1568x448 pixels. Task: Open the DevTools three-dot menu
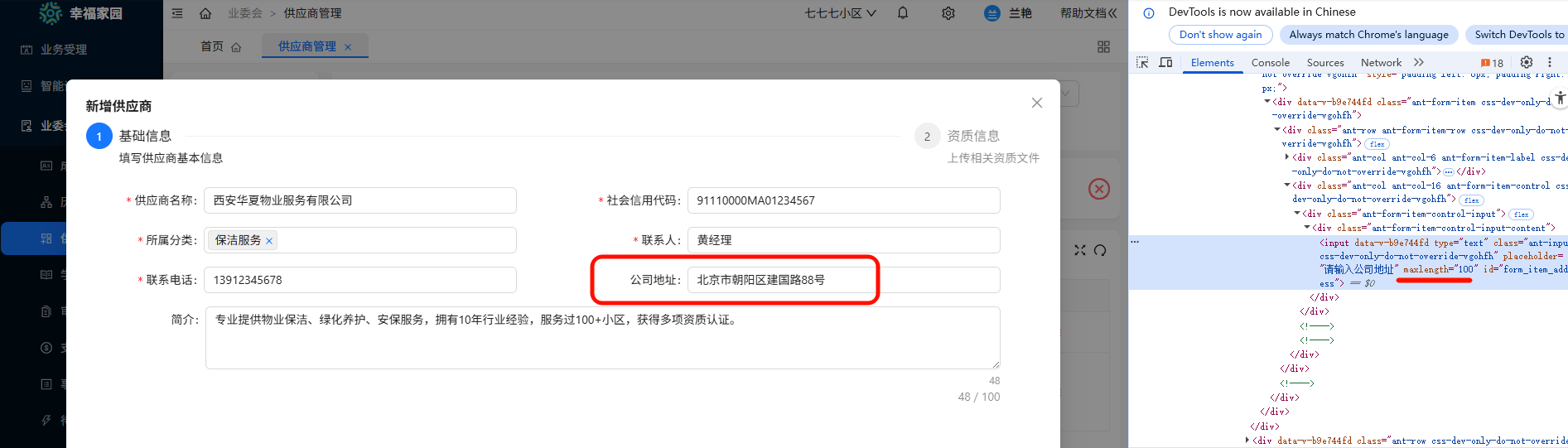pyautogui.click(x=1550, y=62)
